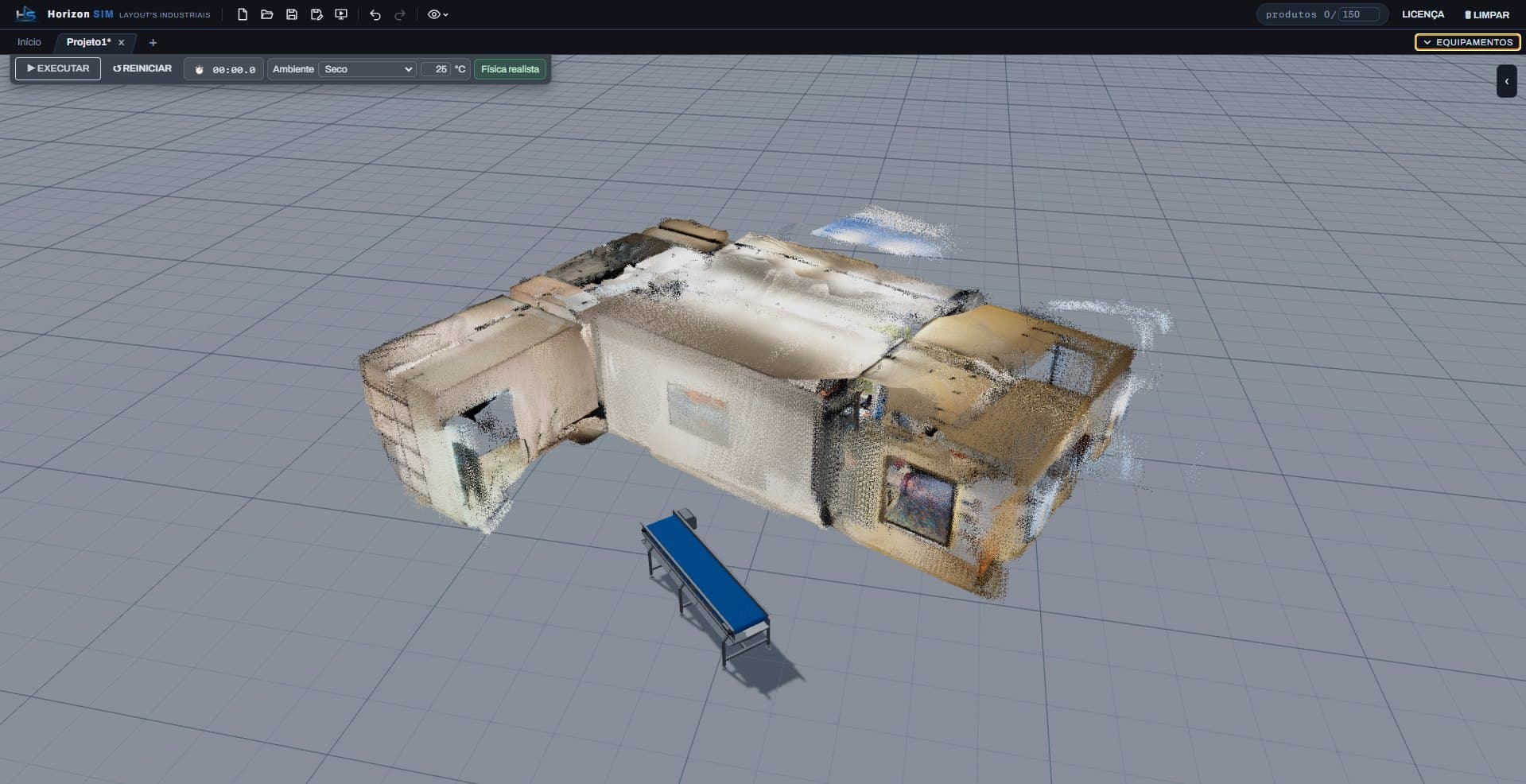Add a new tab with the plus icon
1526x784 pixels.
(x=153, y=43)
